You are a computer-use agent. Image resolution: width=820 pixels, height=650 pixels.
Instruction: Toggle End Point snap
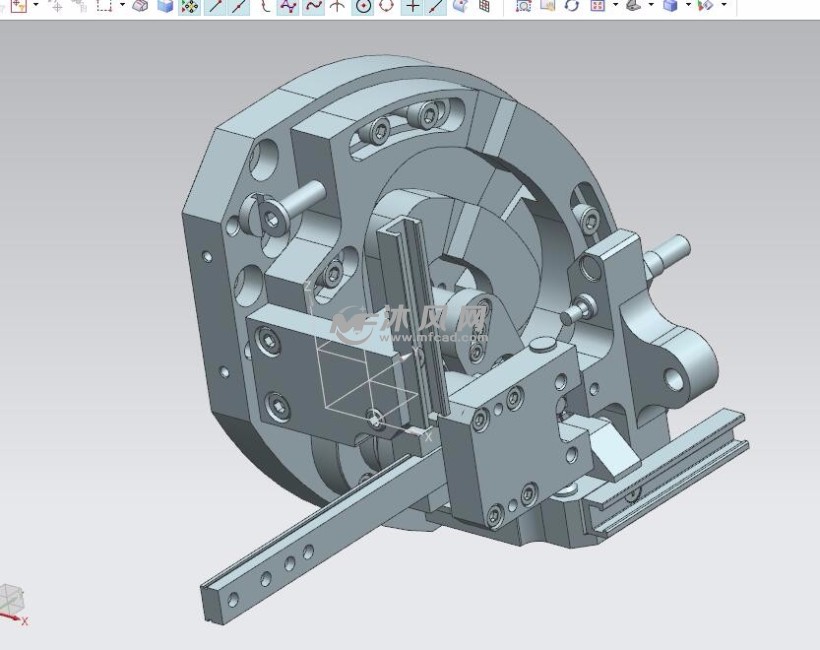click(x=215, y=6)
